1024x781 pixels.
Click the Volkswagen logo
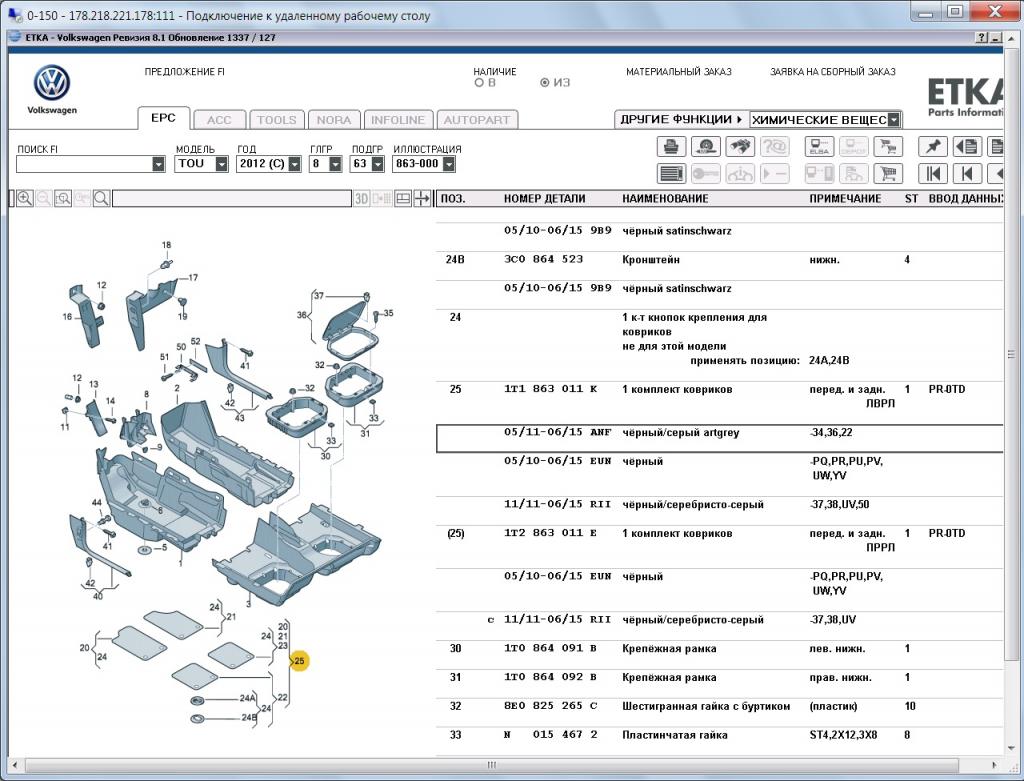52,83
